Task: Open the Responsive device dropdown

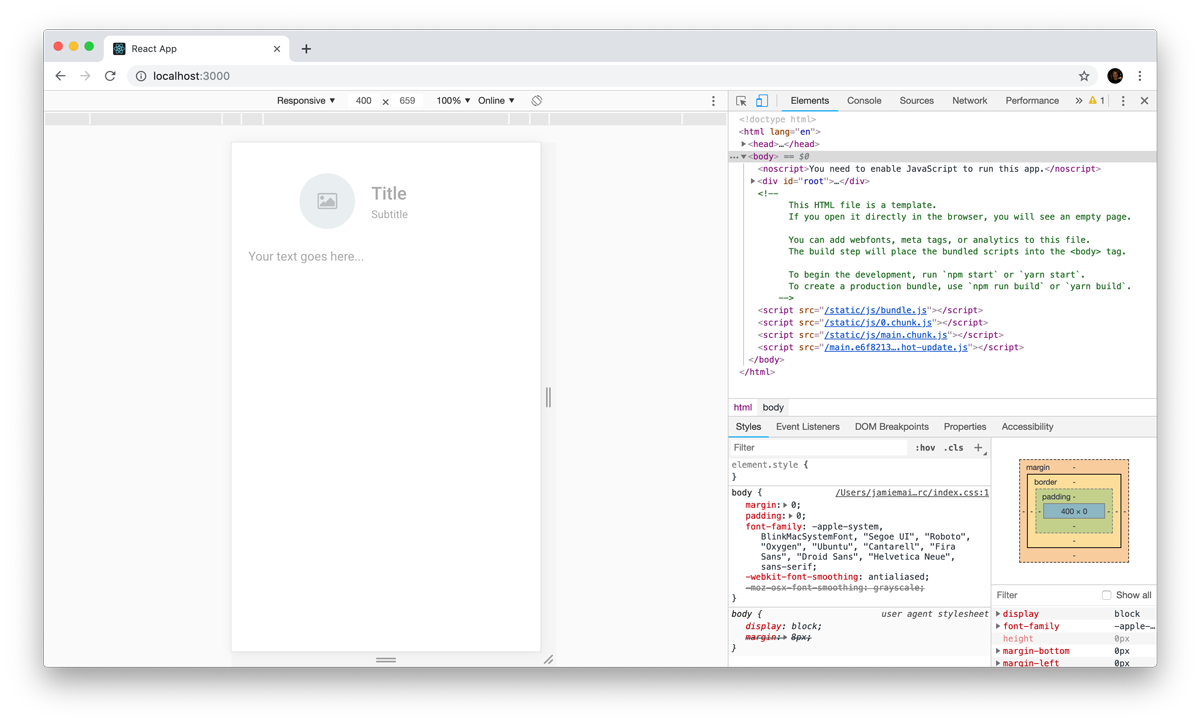Action: (306, 101)
